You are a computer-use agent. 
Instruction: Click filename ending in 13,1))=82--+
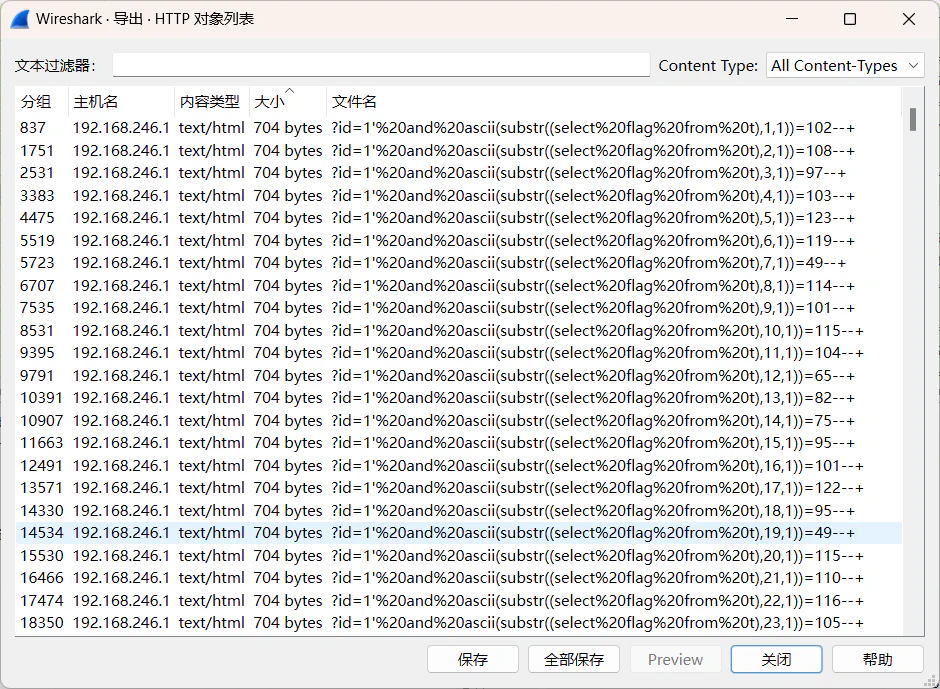[x=593, y=398]
